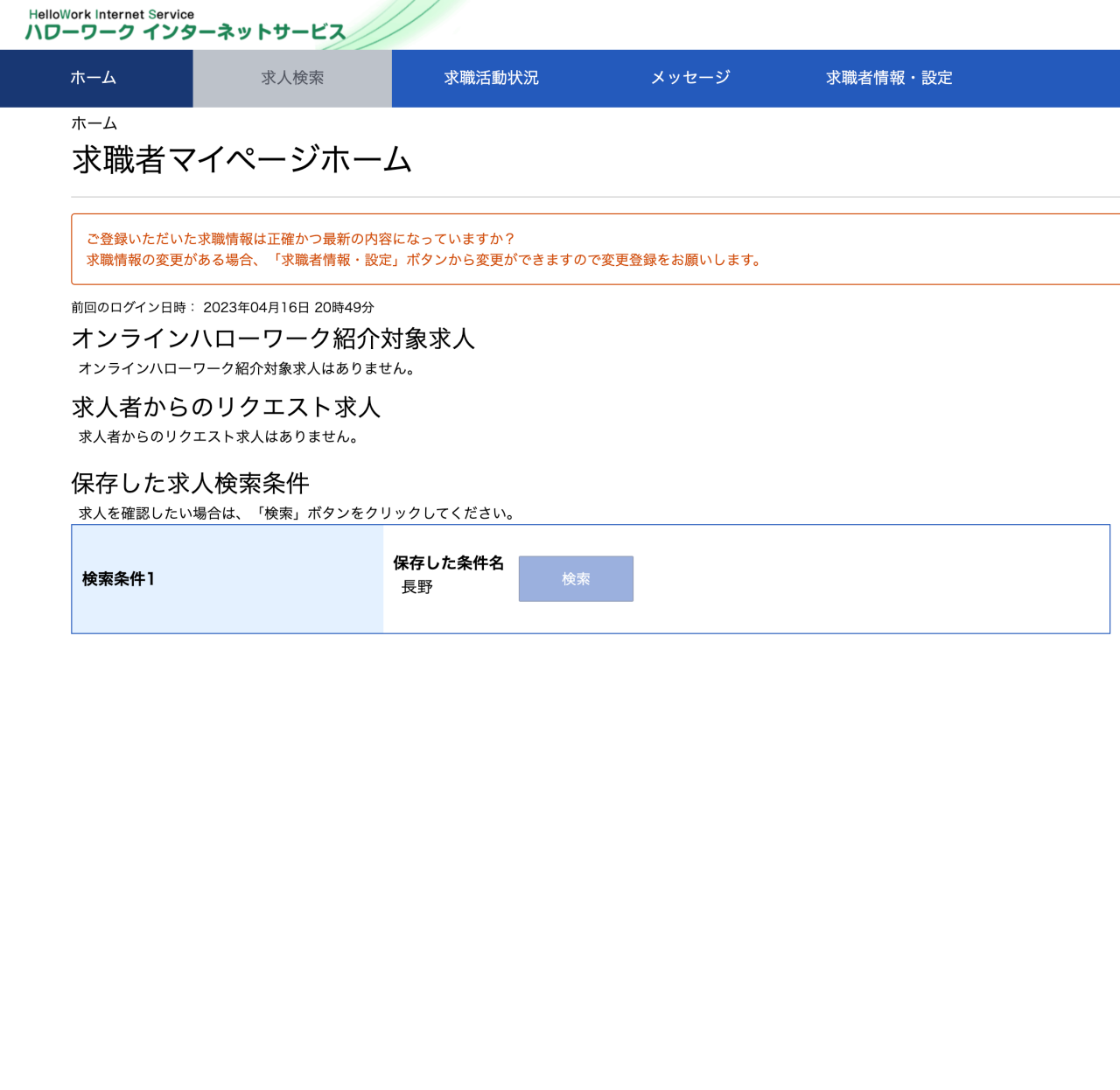Open the メッセージ tab
Screen dimensions: 1120x1090
(x=689, y=78)
